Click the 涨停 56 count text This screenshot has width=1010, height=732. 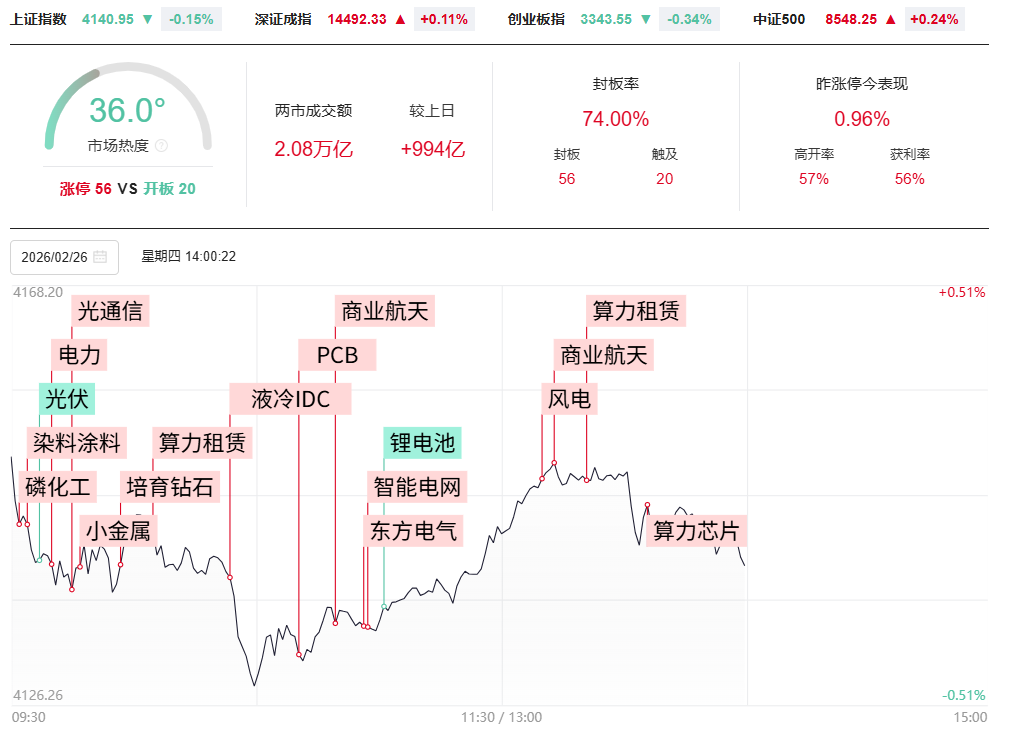coord(85,189)
